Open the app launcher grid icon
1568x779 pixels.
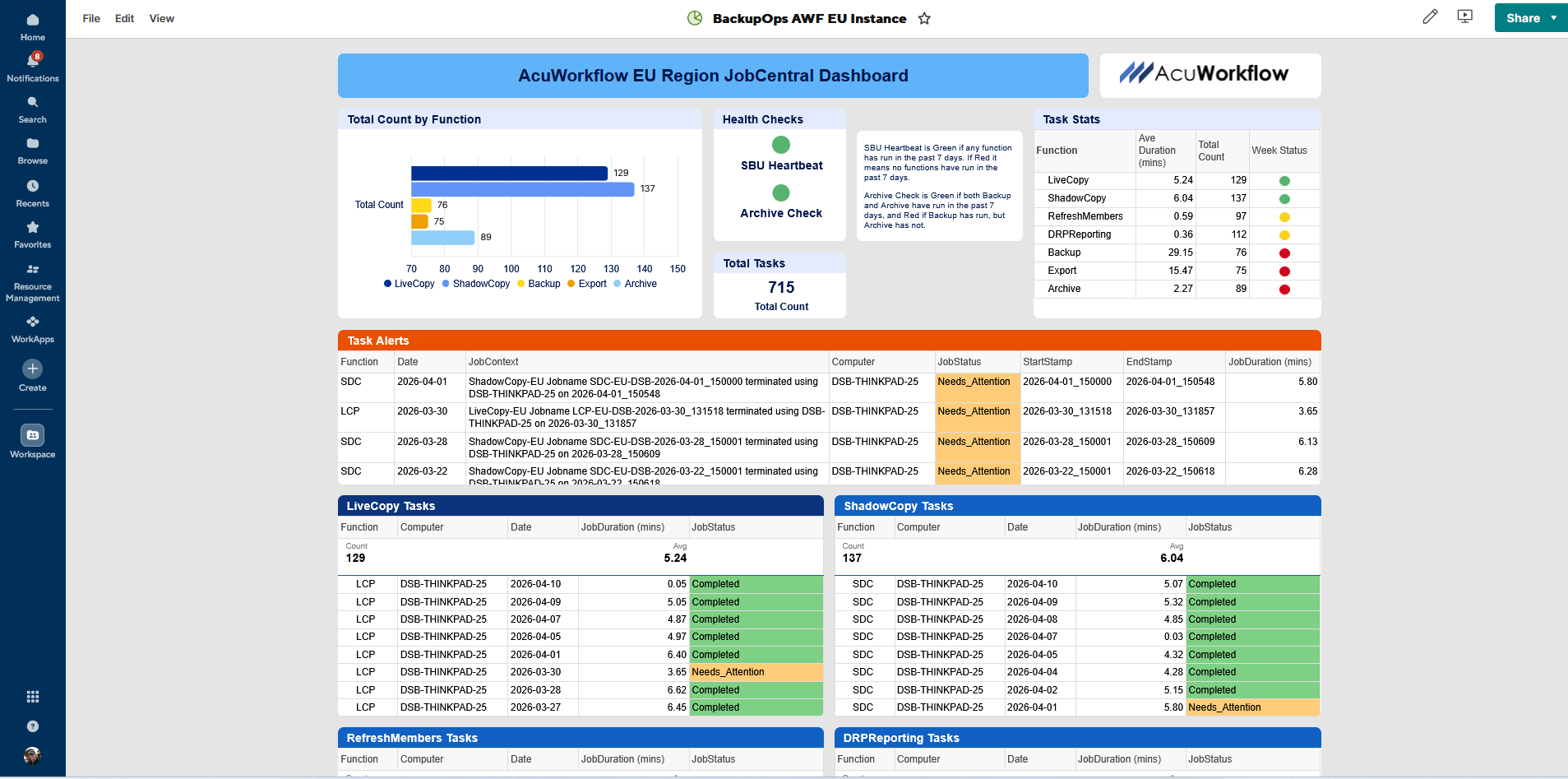tap(33, 697)
